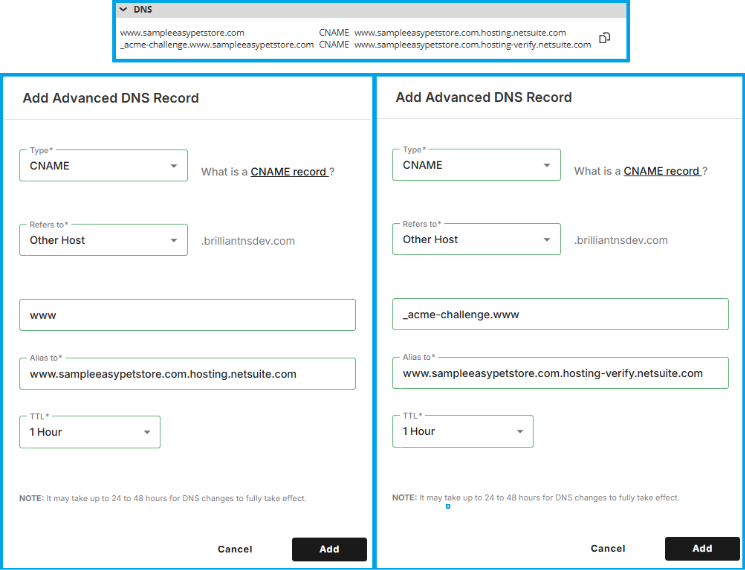
Task: Open Type dropdown in left DNS dialog
Action: [104, 166]
